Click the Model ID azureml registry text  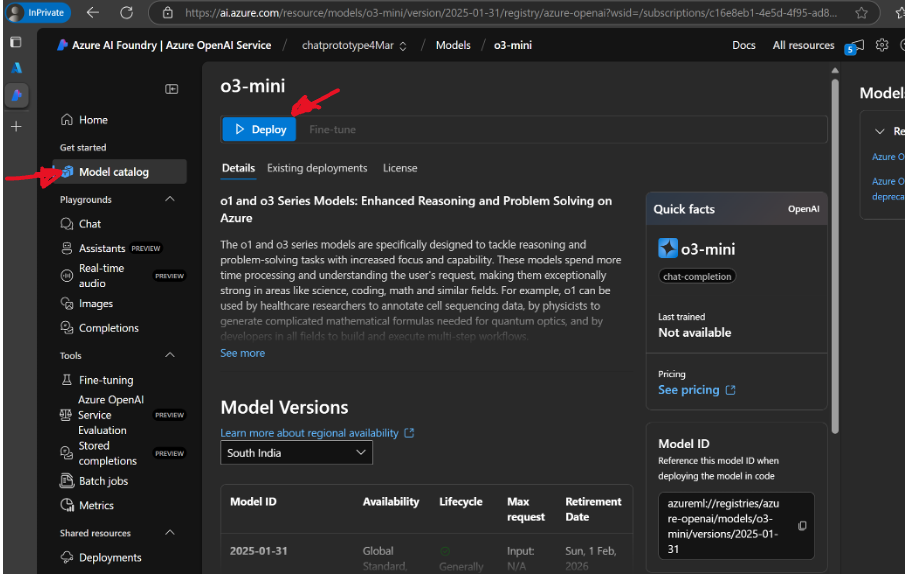tap(723, 526)
